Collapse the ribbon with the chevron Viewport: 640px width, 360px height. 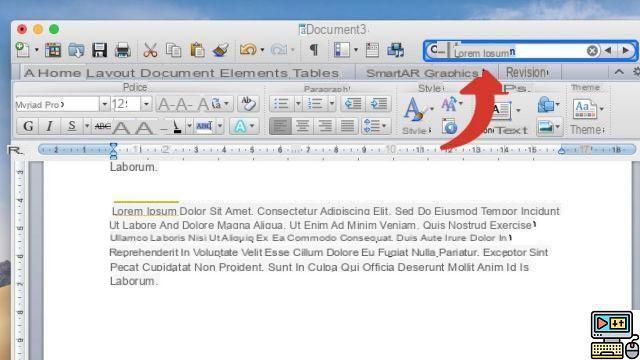[x=619, y=72]
